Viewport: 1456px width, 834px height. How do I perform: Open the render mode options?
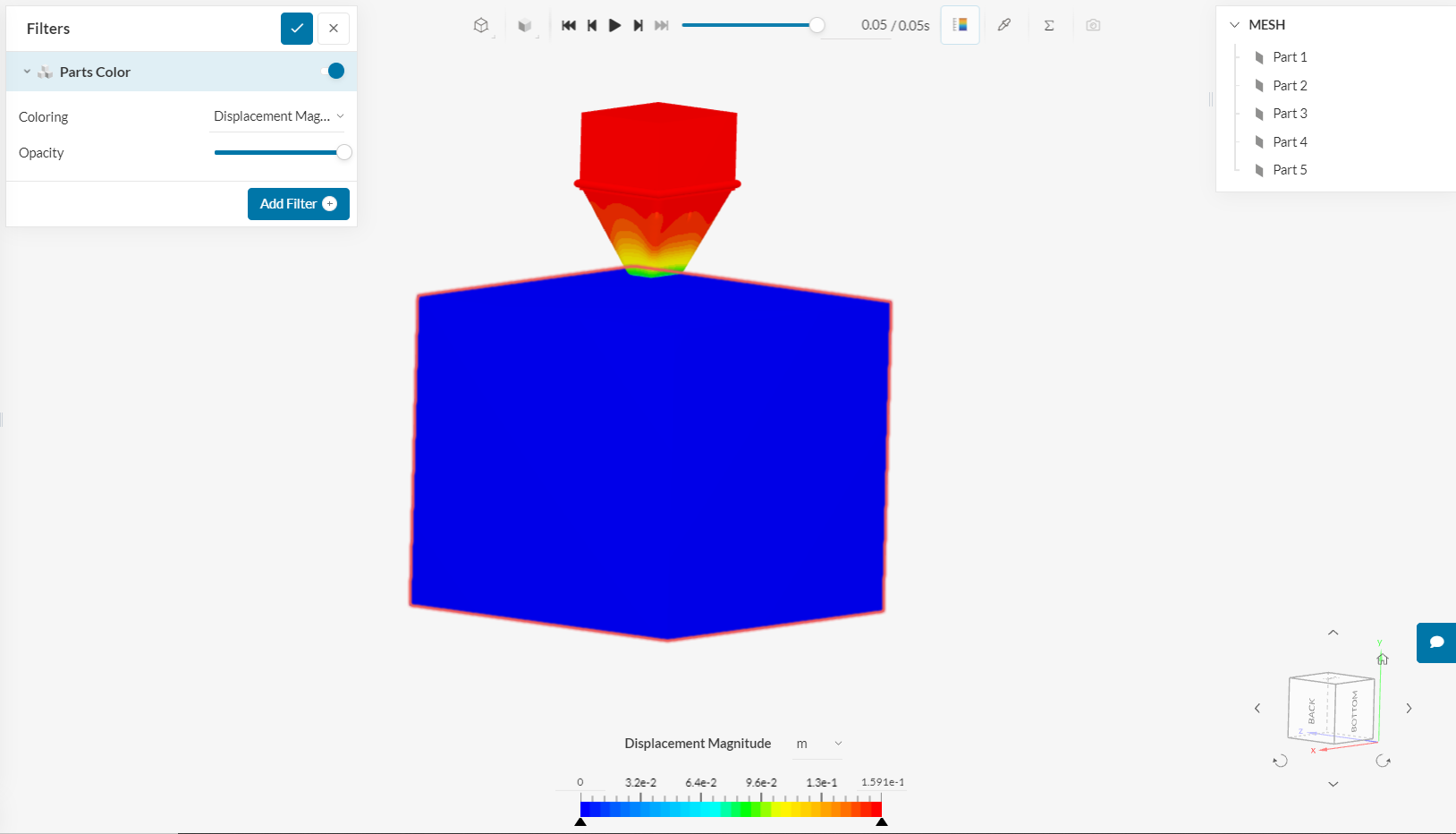coord(525,26)
